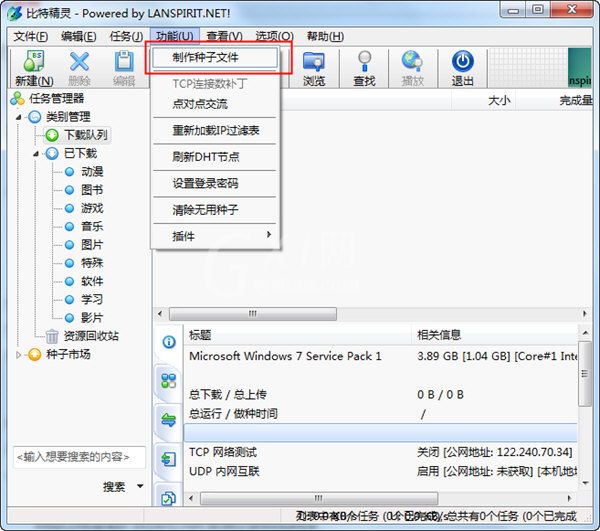Open the 插件 submenu arrow
This screenshot has width=600, height=531.
click(269, 234)
